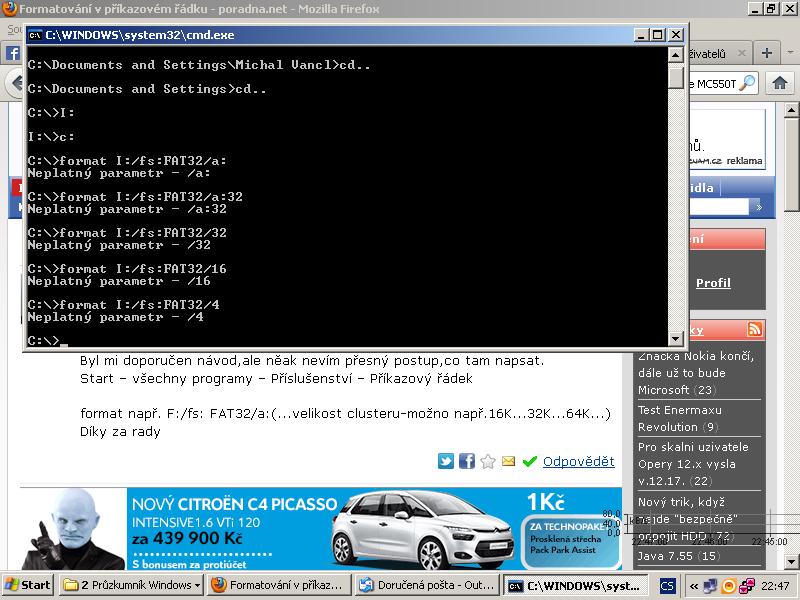Click the orange round tray icon
The width and height of the screenshot is (800, 600).
pyautogui.click(x=729, y=585)
